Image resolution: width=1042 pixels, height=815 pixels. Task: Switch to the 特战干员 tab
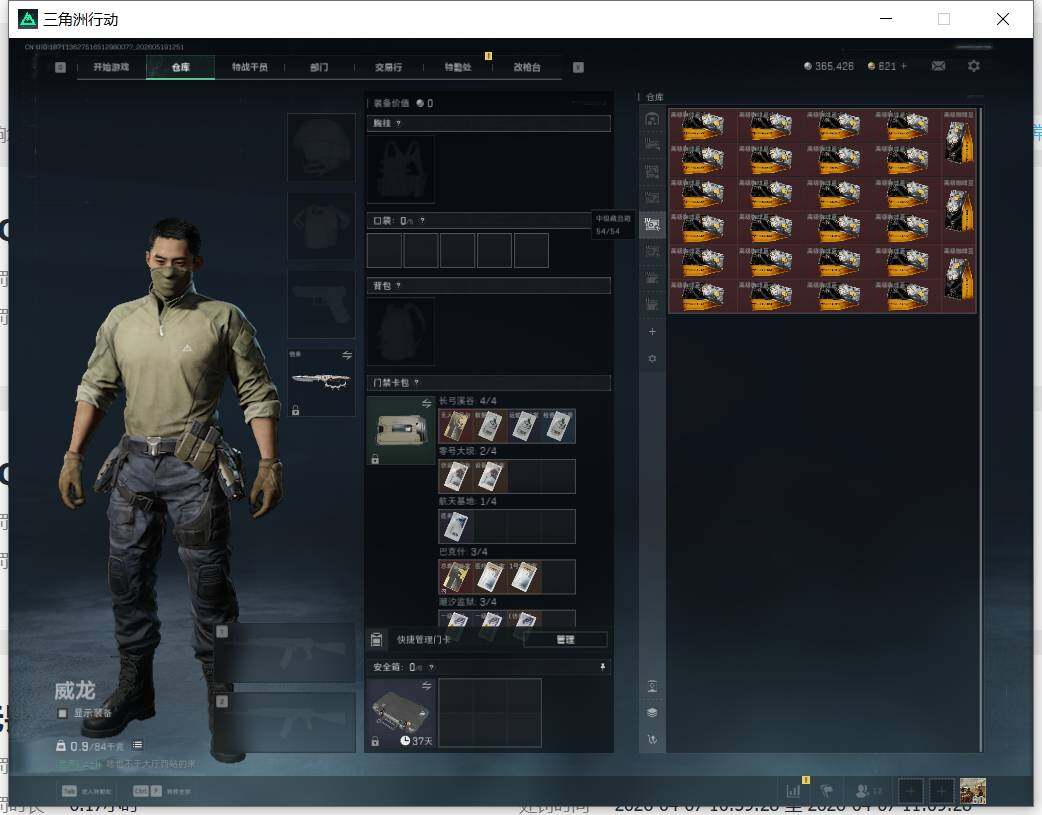coord(250,67)
